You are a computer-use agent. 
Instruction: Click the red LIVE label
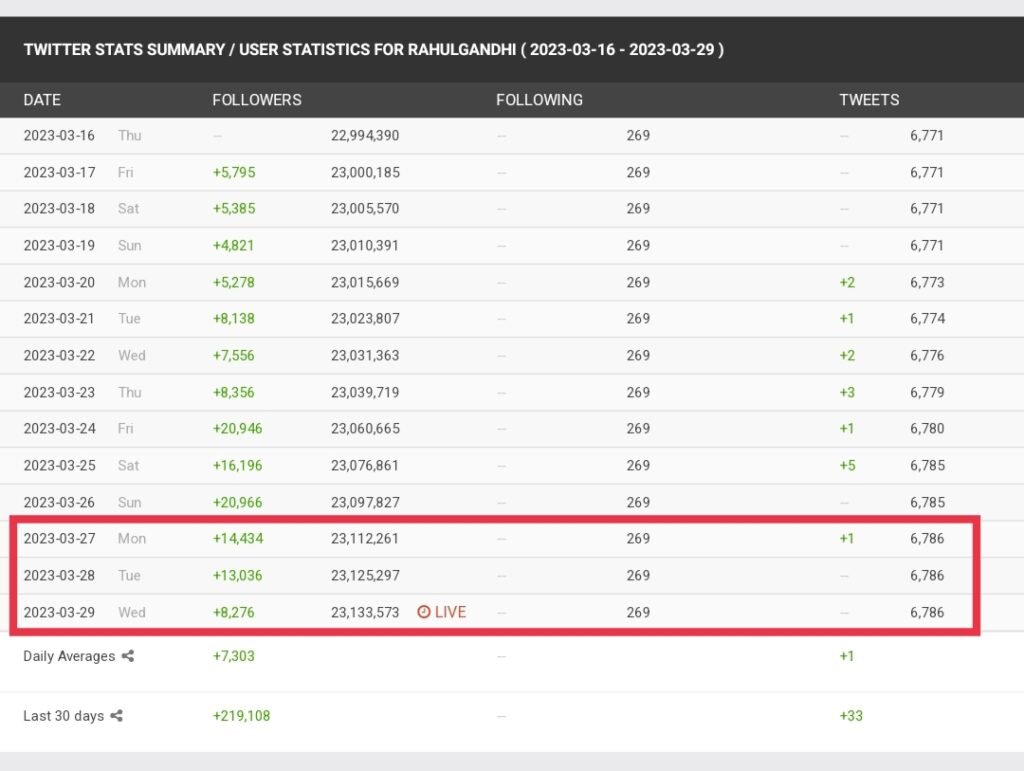pyautogui.click(x=451, y=612)
